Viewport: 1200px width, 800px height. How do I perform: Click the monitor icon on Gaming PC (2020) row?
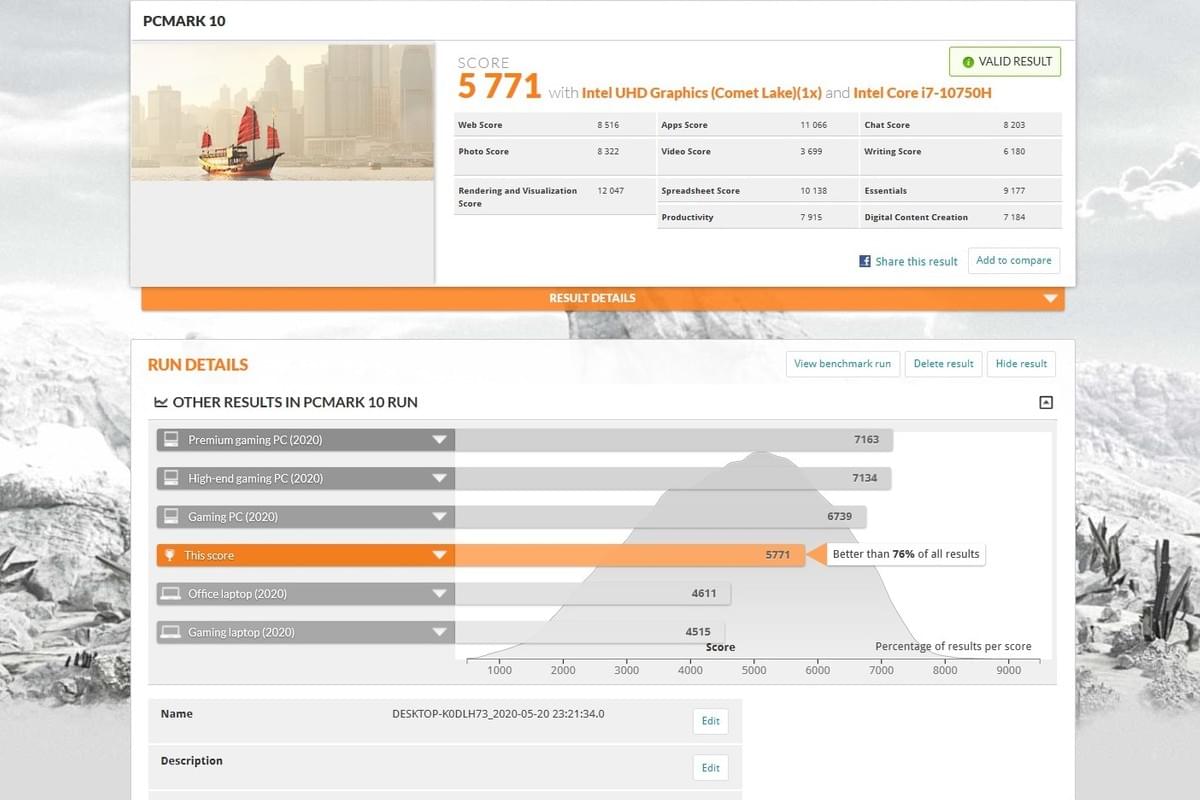(171, 517)
